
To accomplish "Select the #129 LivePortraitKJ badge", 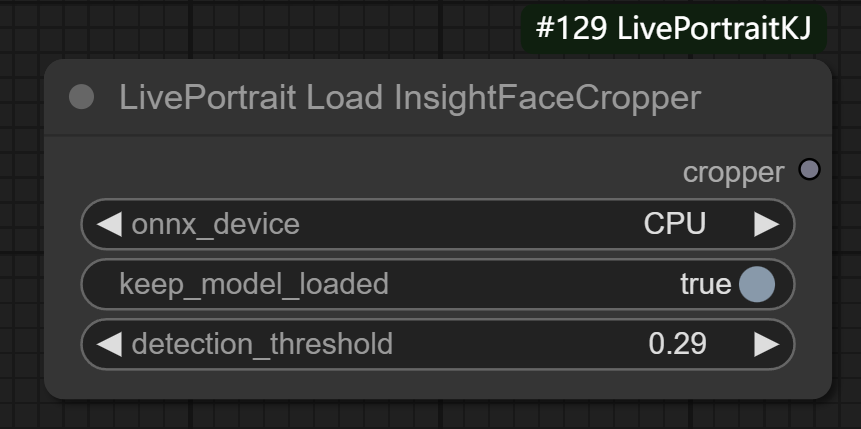I will click(673, 28).
